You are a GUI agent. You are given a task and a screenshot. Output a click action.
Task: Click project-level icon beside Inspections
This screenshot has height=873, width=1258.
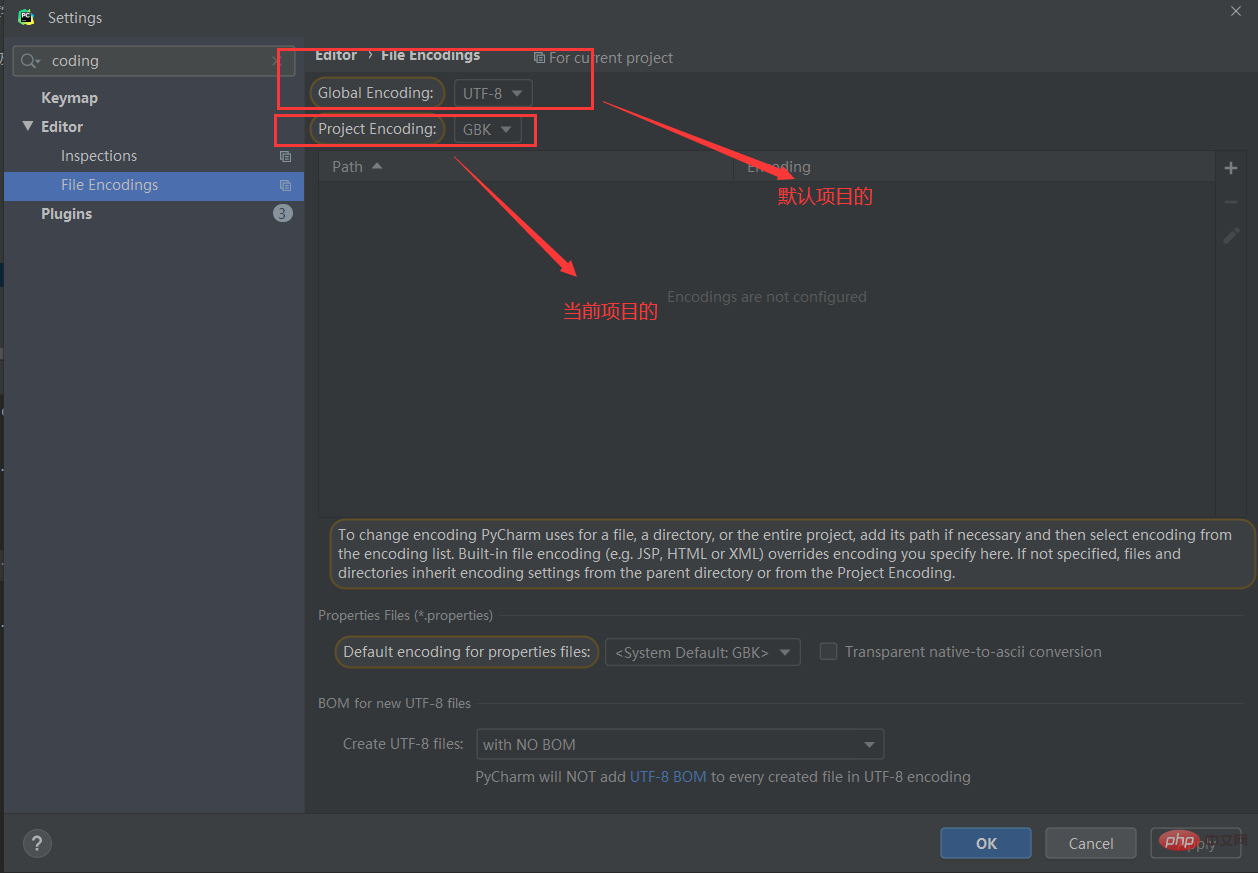point(285,156)
